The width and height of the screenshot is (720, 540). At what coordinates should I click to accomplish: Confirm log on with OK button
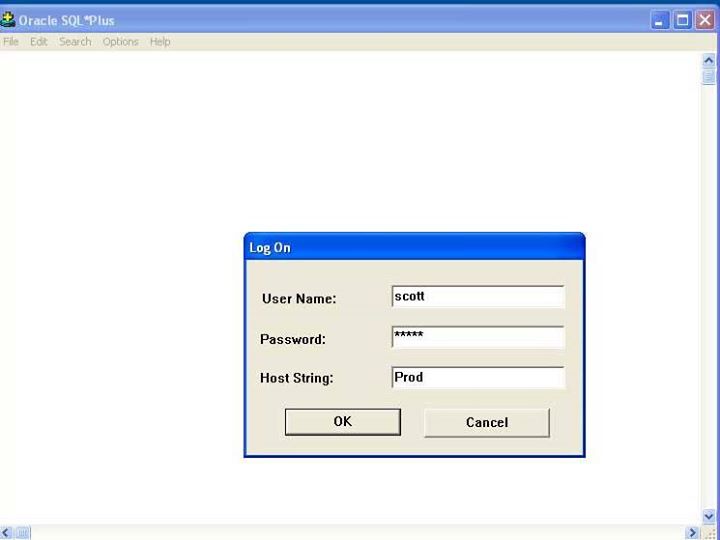[343, 422]
